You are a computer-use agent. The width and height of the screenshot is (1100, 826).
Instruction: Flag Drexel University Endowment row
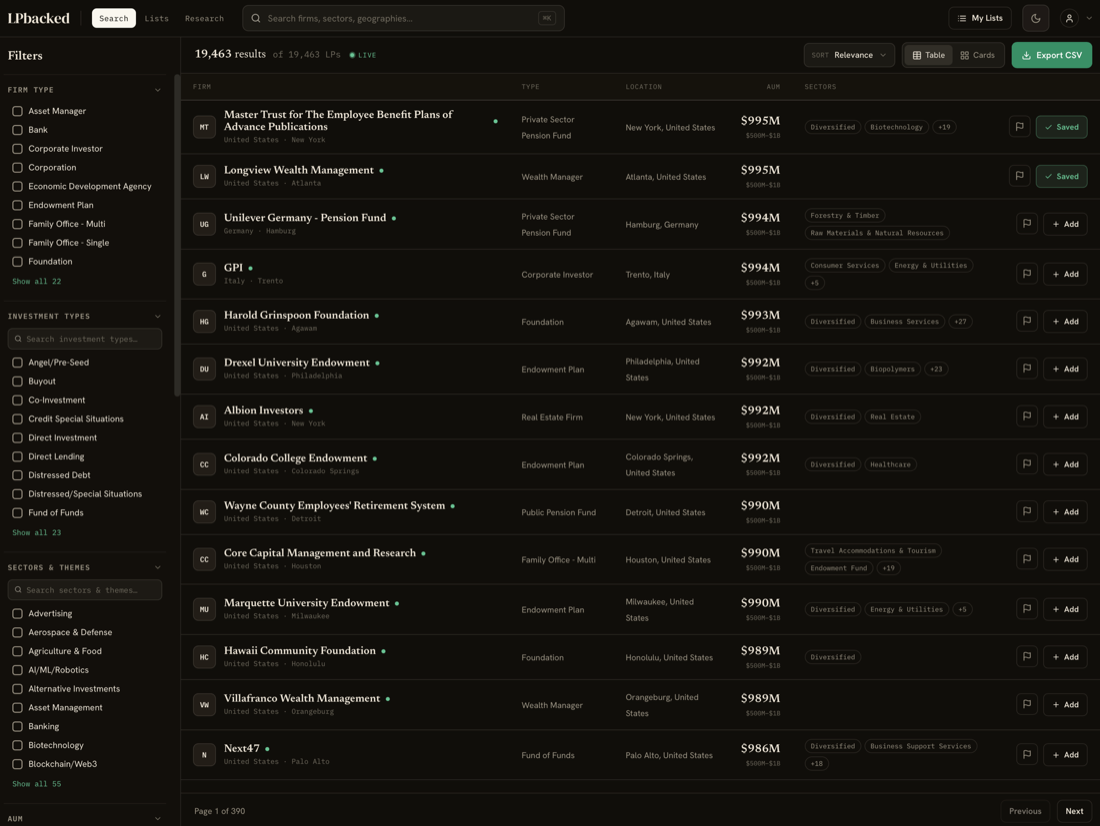pos(1026,368)
